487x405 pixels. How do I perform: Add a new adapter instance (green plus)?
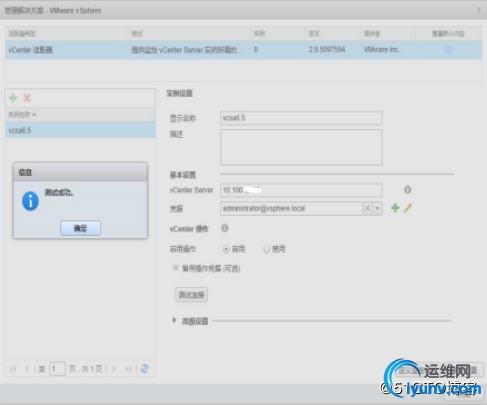[x=13, y=98]
